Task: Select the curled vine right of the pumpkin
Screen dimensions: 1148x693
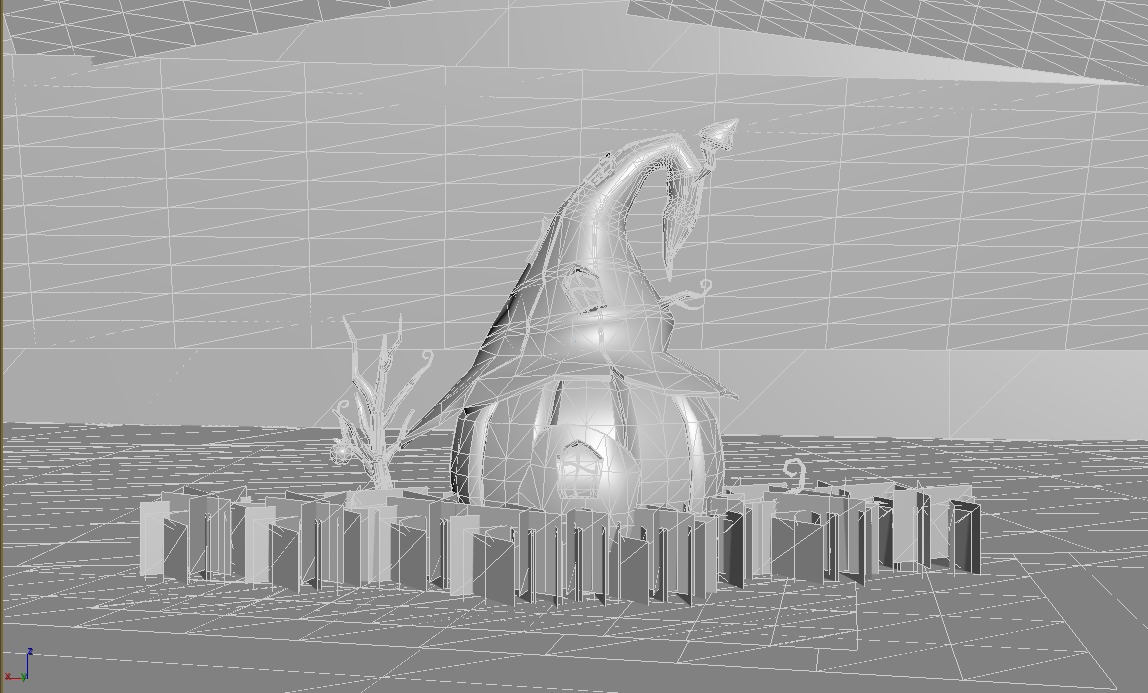Action: tap(794, 476)
